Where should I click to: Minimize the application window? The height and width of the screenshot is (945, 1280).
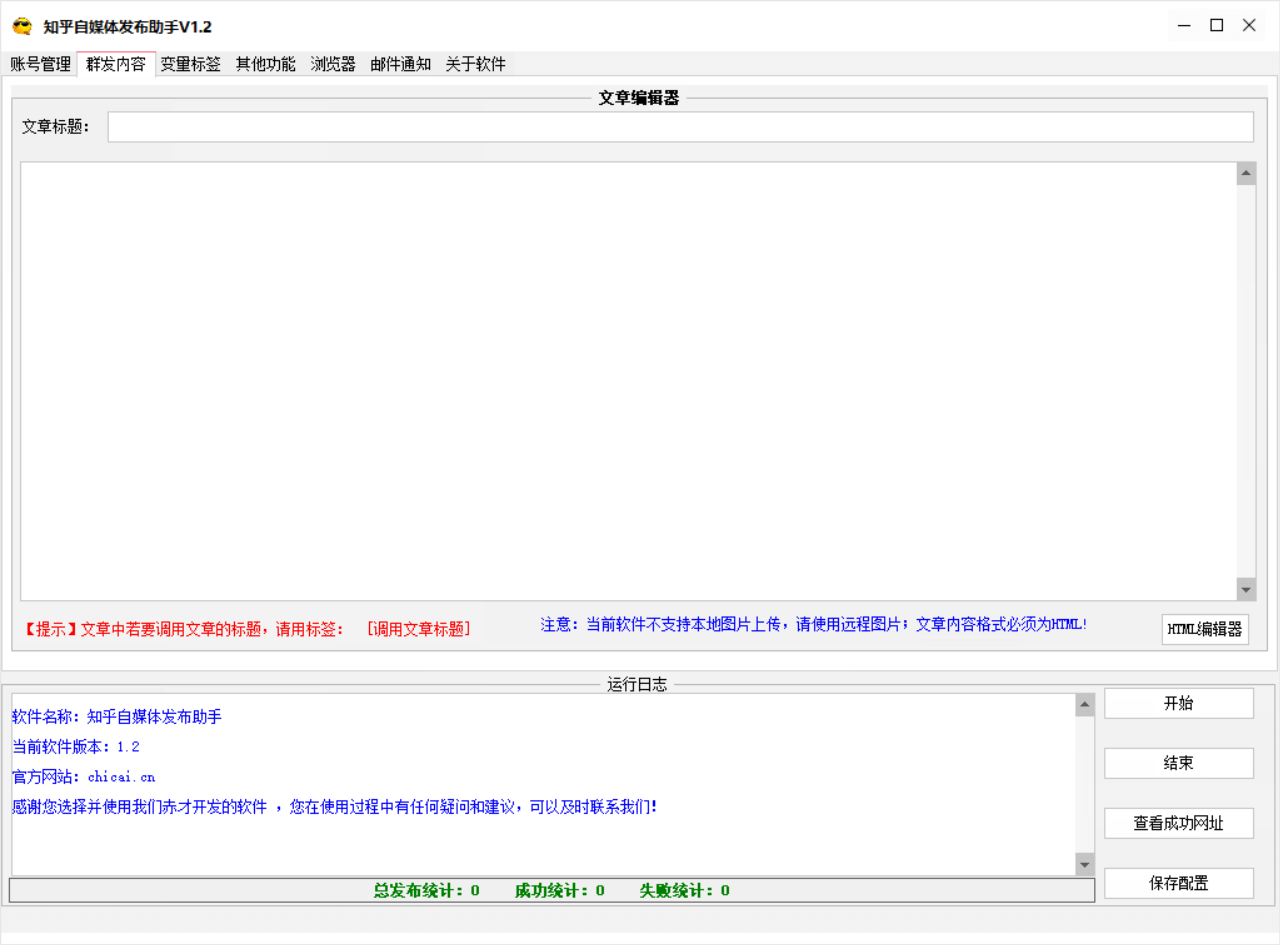1184,26
